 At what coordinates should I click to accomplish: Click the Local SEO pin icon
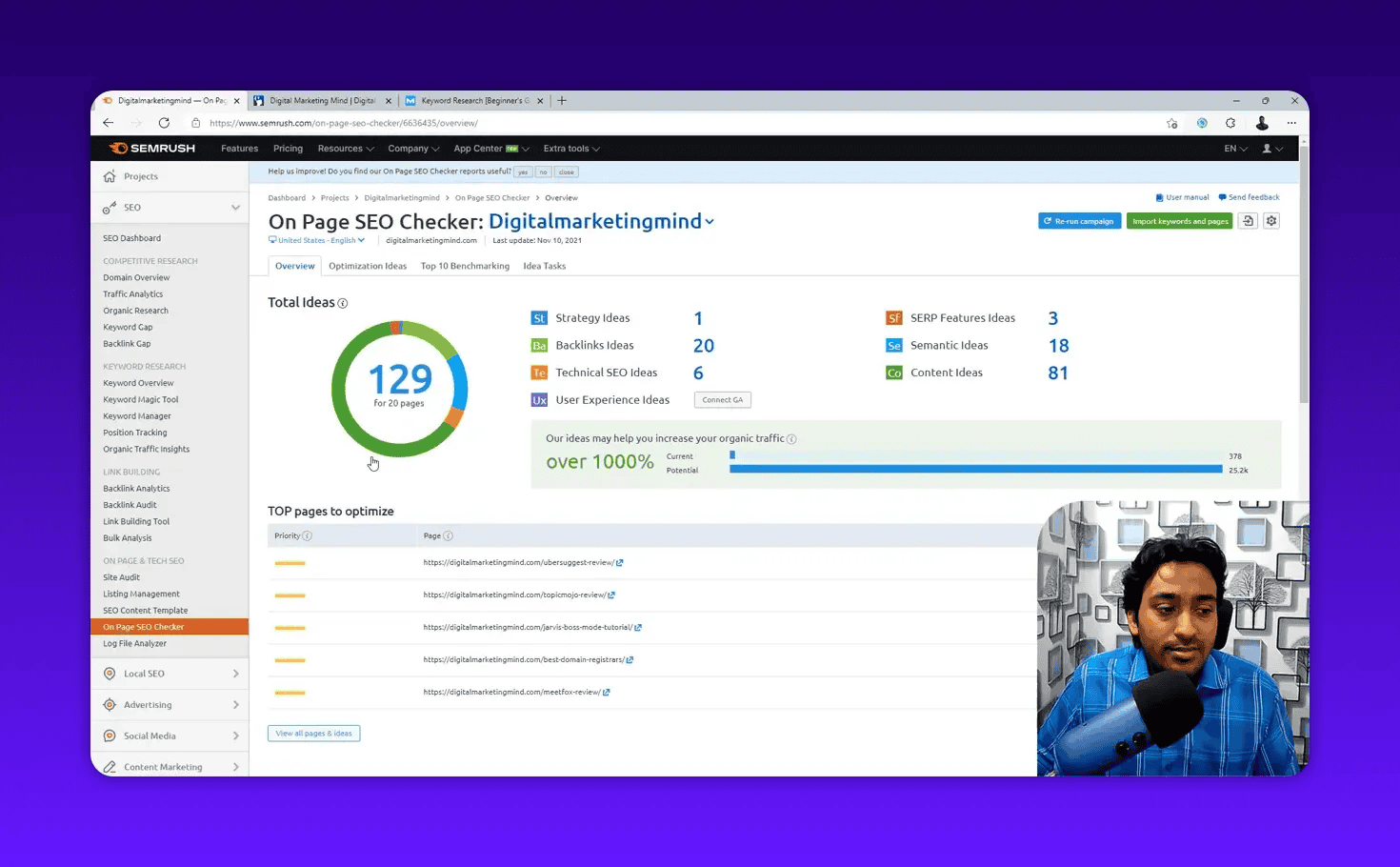(110, 674)
